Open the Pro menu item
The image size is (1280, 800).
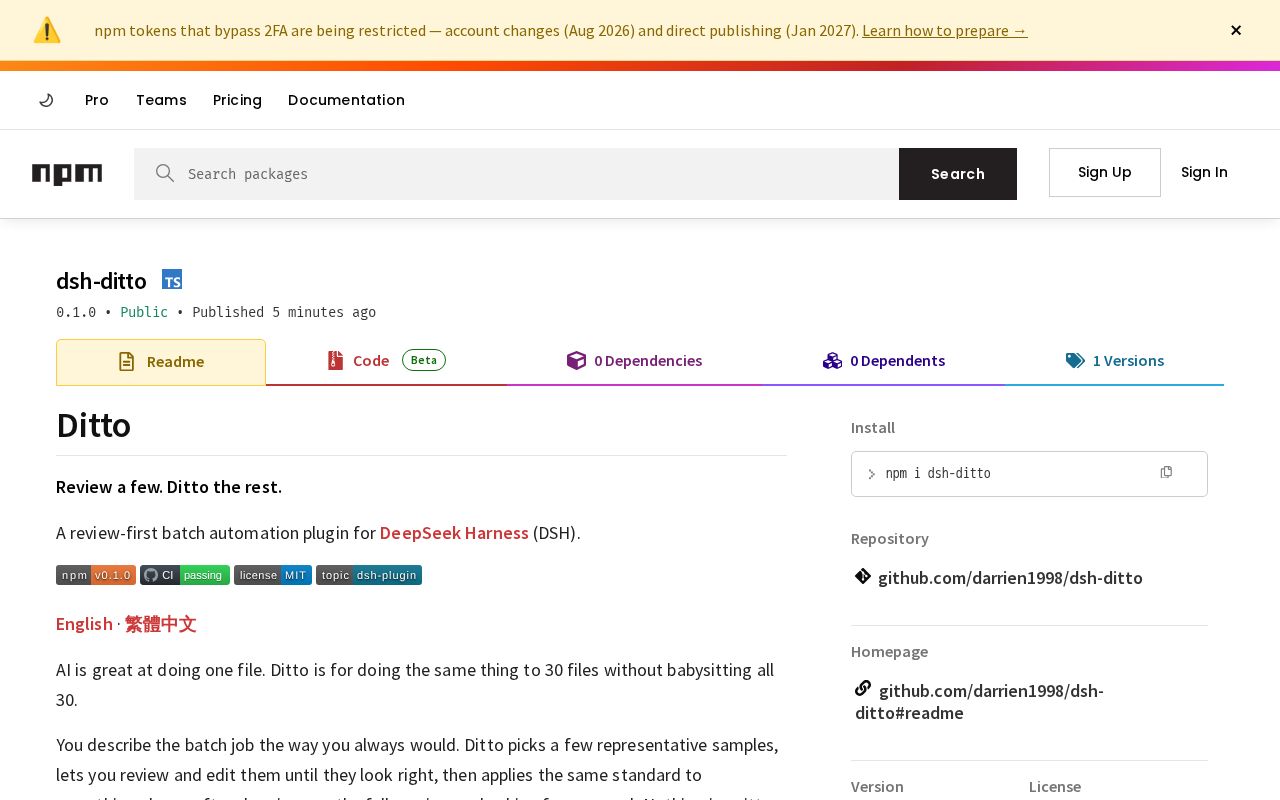(x=97, y=100)
